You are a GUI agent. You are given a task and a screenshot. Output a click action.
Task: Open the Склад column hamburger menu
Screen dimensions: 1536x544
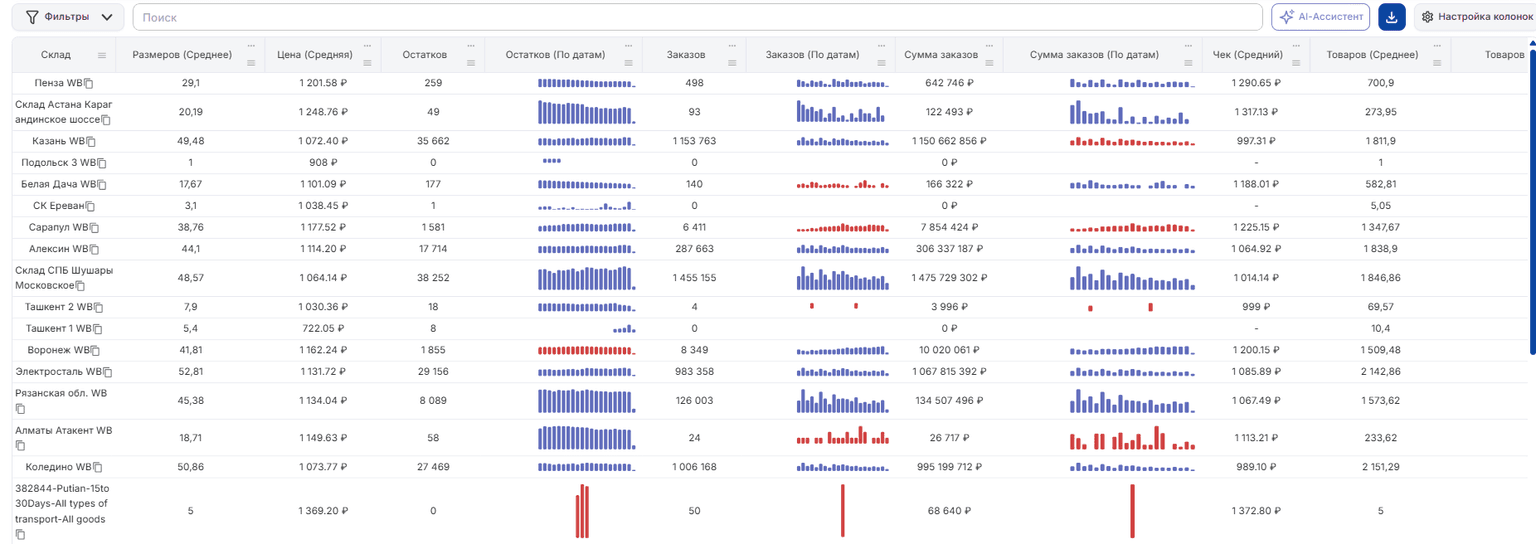[x=102, y=56]
